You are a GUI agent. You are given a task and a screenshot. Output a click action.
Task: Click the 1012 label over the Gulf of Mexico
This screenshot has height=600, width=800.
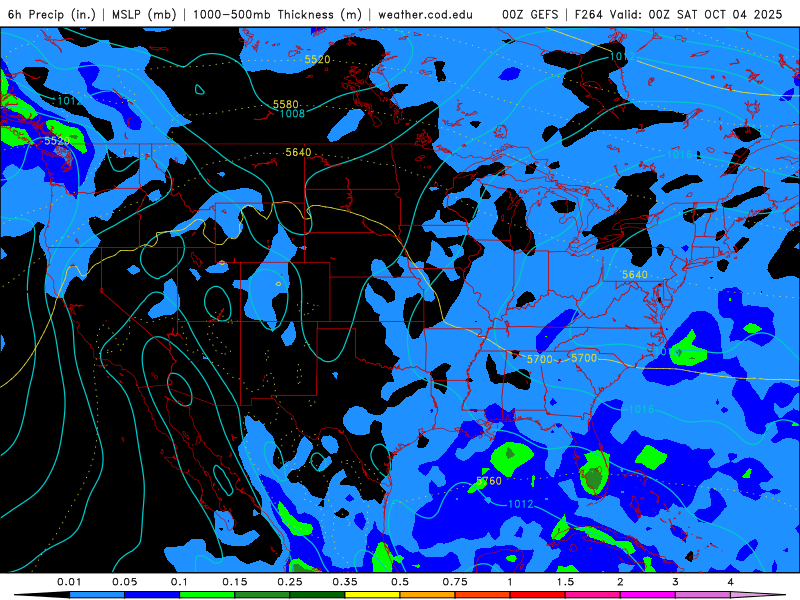click(x=521, y=504)
